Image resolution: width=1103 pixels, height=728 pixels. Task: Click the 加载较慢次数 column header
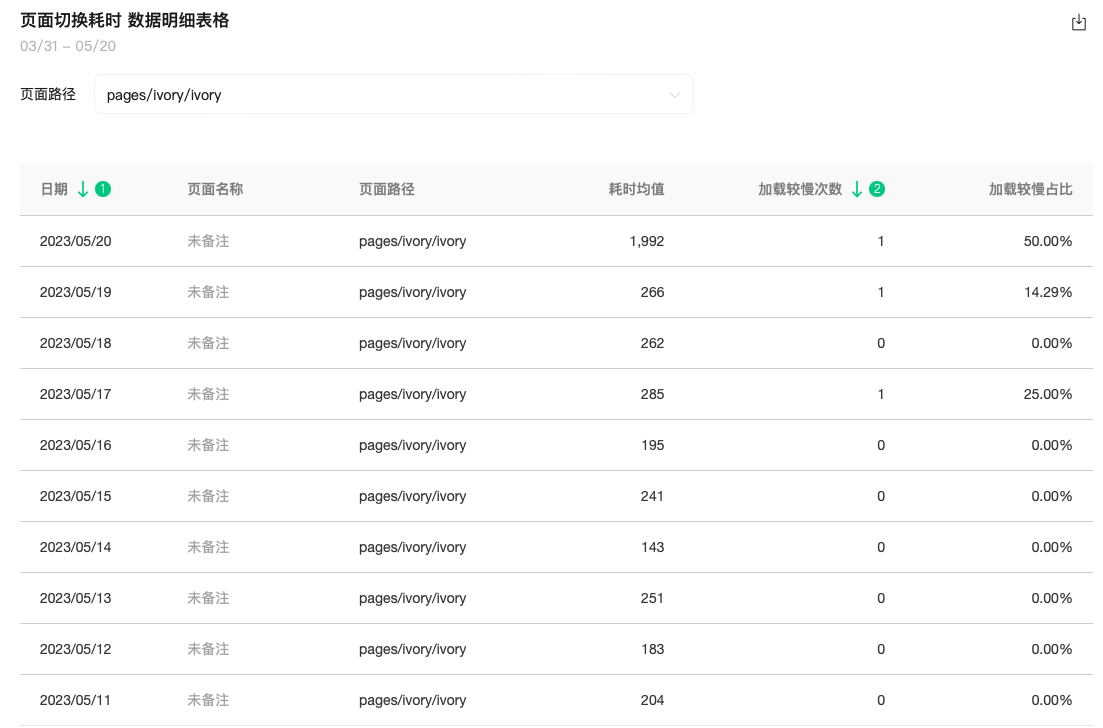point(800,189)
